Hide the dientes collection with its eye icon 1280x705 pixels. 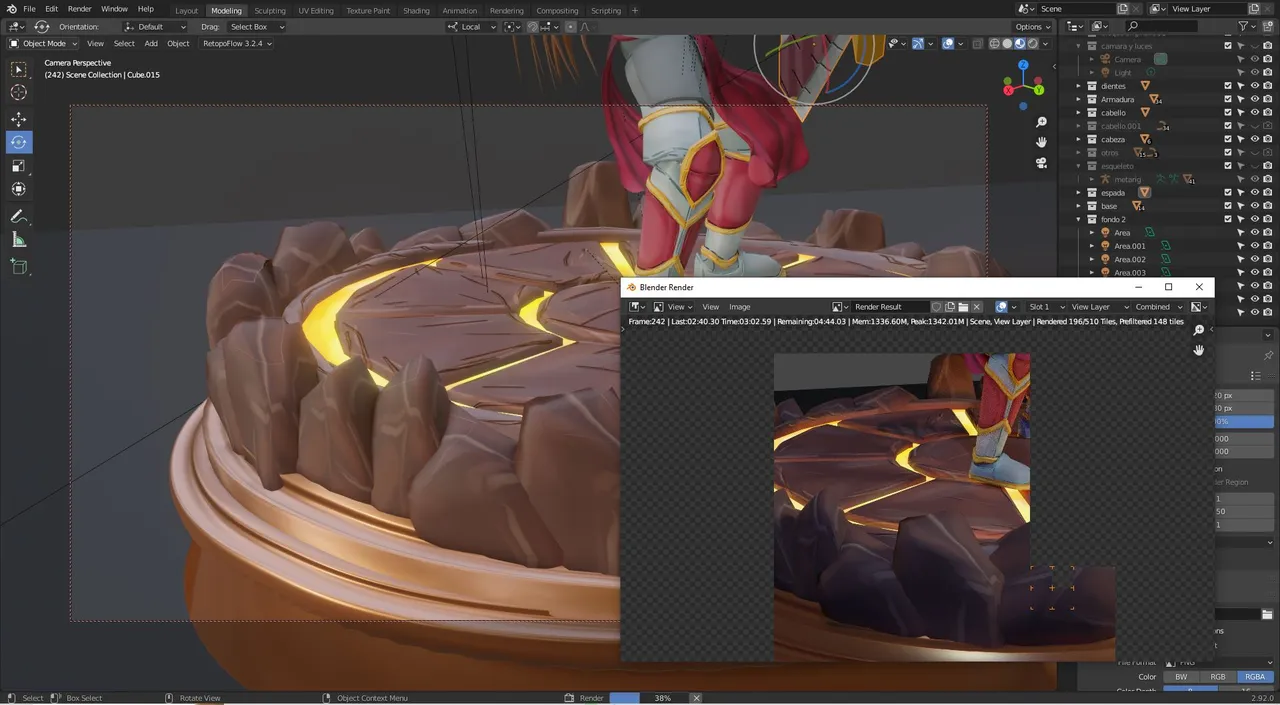tap(1255, 86)
